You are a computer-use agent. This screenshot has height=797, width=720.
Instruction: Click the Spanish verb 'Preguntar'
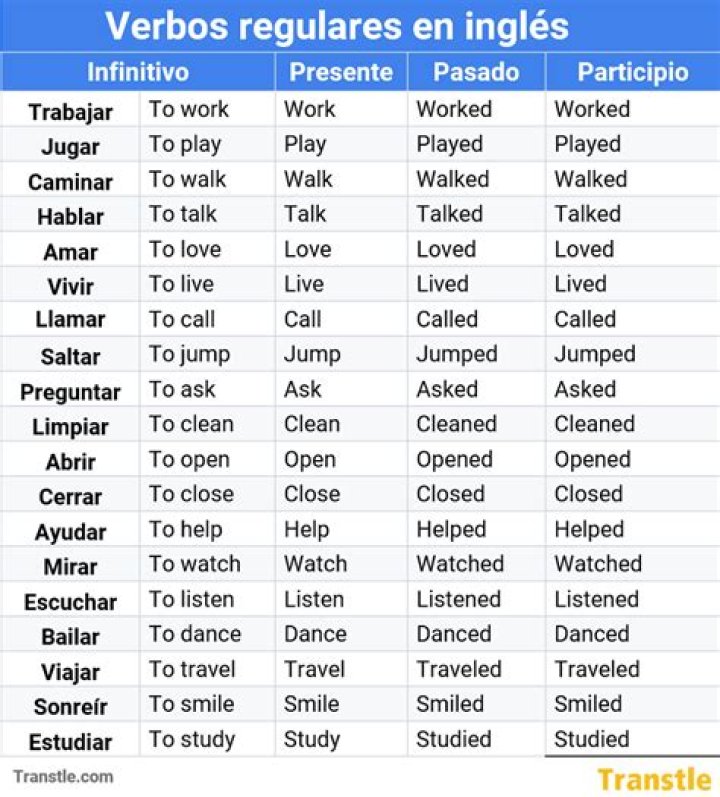click(70, 392)
